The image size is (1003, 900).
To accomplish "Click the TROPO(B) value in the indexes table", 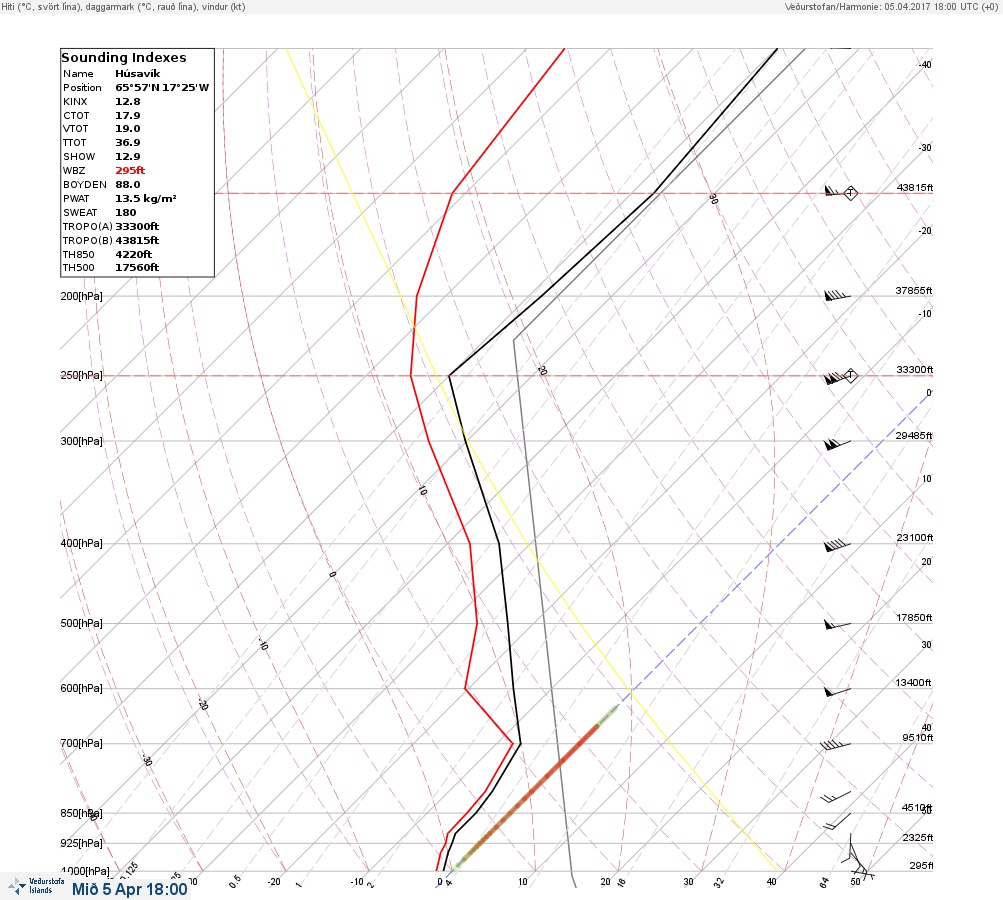I will tap(137, 241).
